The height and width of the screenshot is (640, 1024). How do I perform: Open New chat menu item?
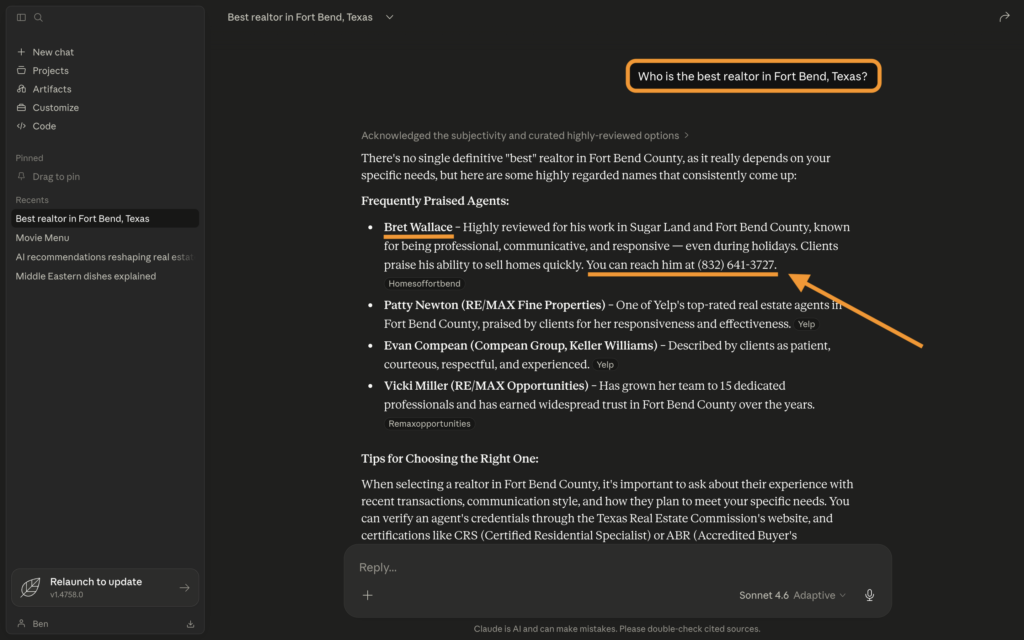(x=53, y=52)
